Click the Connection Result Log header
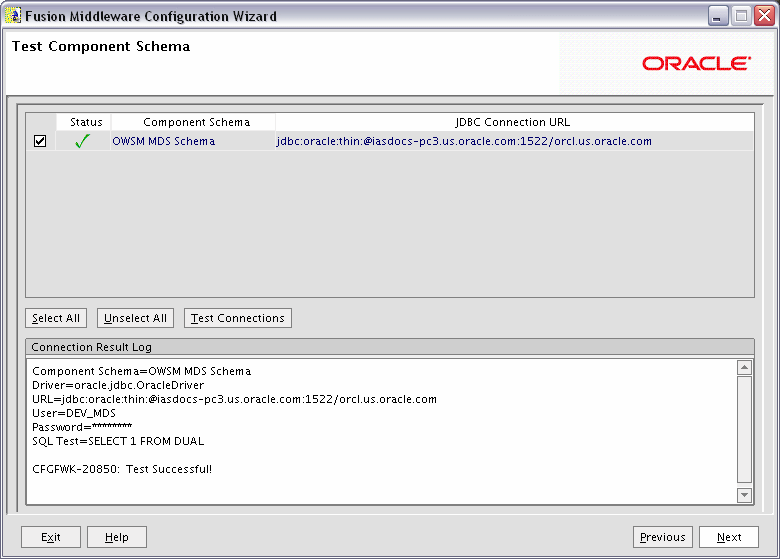This screenshot has width=780, height=559. tap(390, 347)
